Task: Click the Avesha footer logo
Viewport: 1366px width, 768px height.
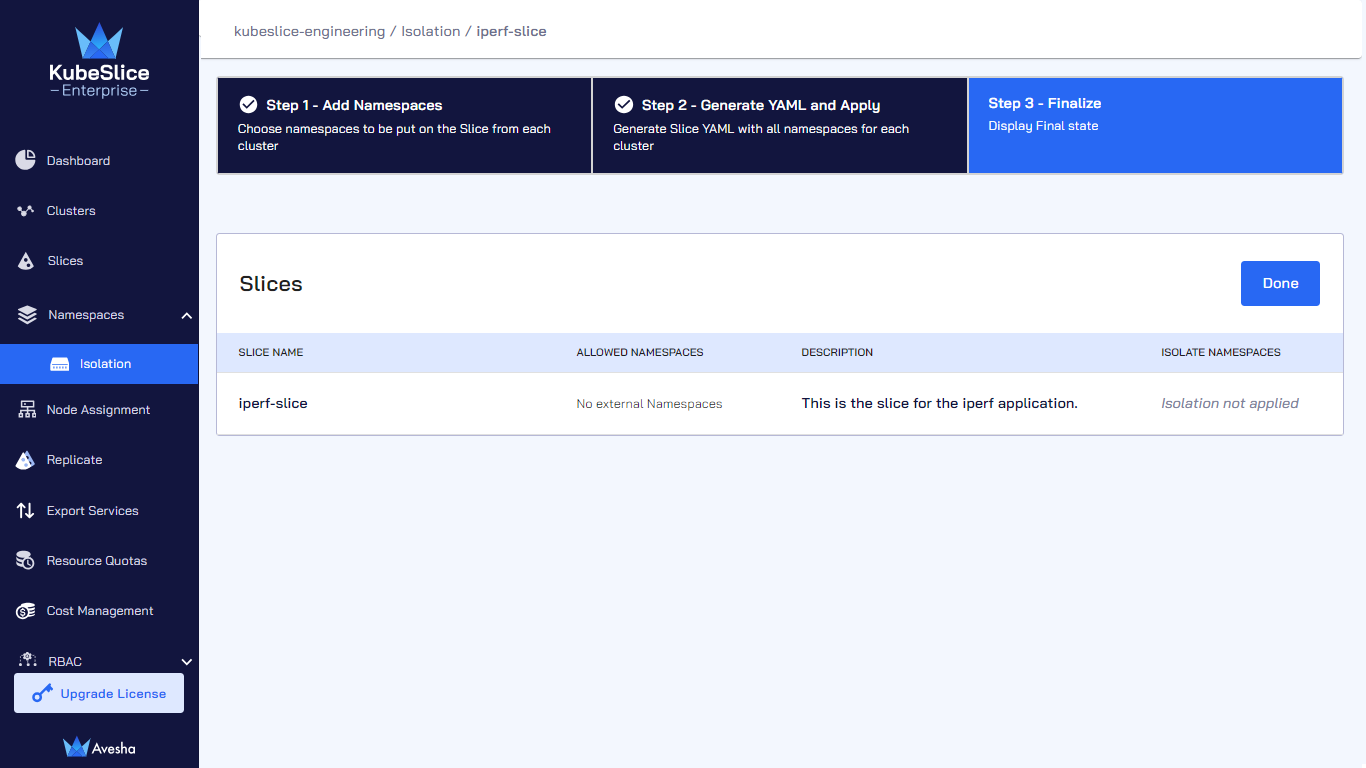Action: click(x=99, y=747)
